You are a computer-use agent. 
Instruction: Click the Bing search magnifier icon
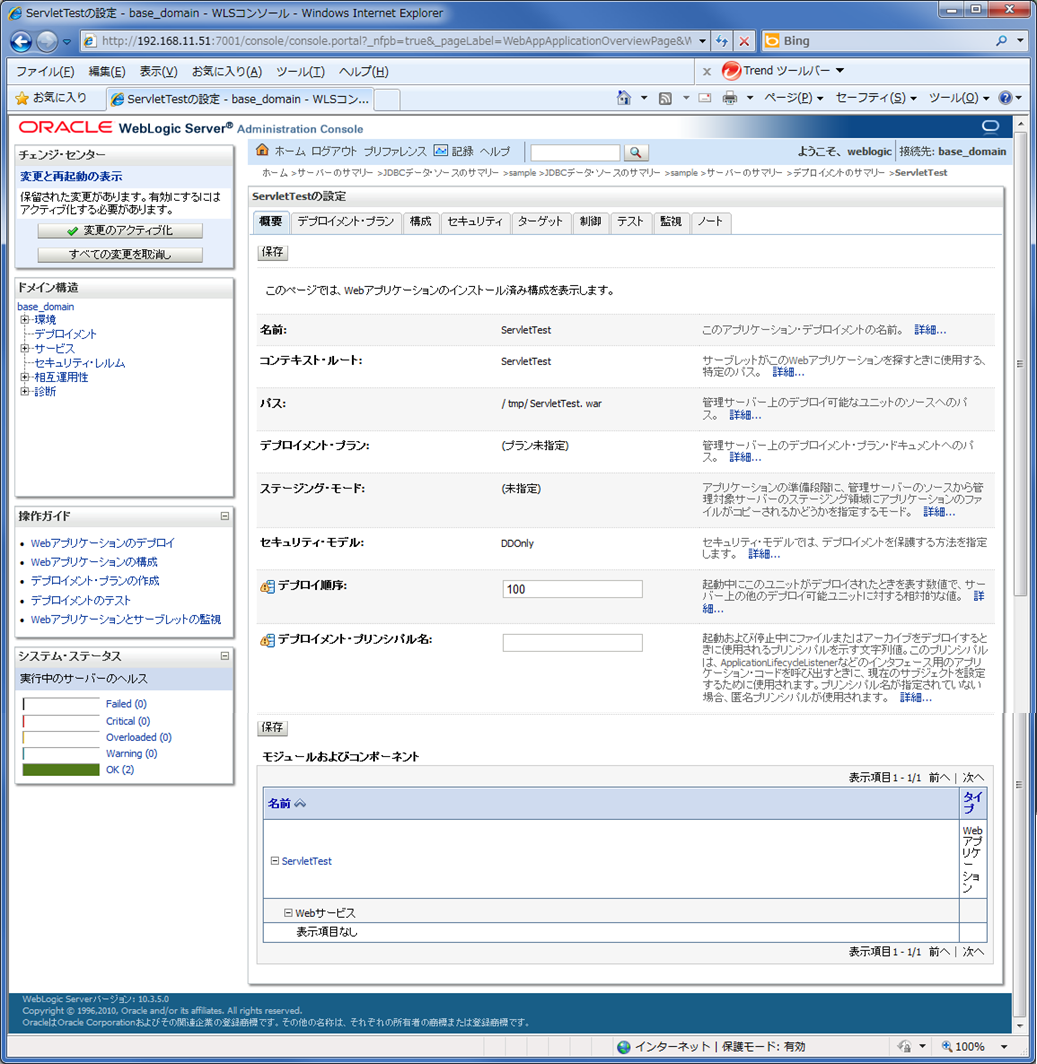1001,41
